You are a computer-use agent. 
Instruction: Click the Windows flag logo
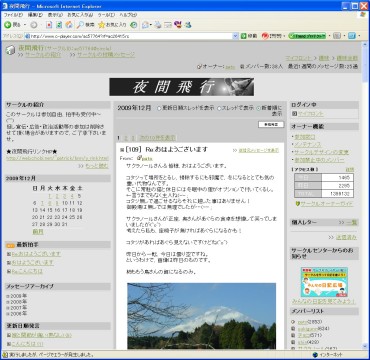[x=363, y=15]
